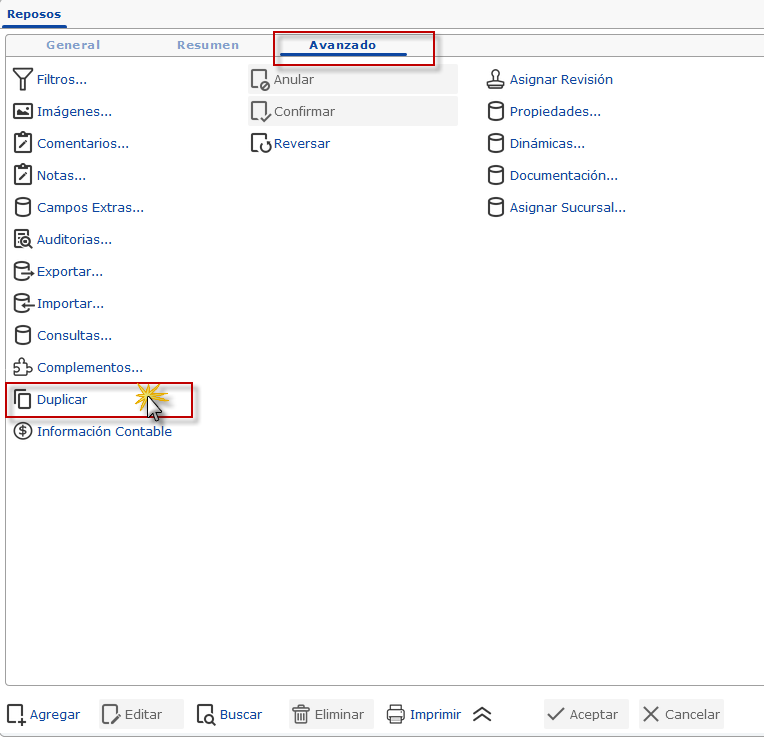Click the Asignar Sucursal cylinder icon
This screenshot has width=764, height=738.
point(496,208)
